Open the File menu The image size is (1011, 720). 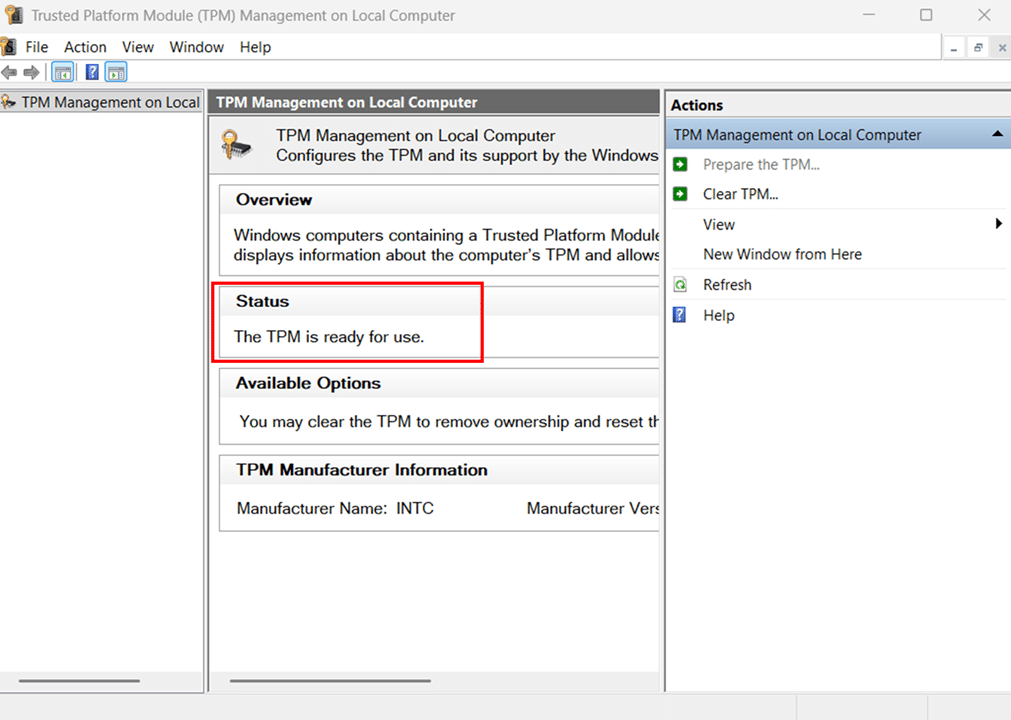tap(37, 47)
